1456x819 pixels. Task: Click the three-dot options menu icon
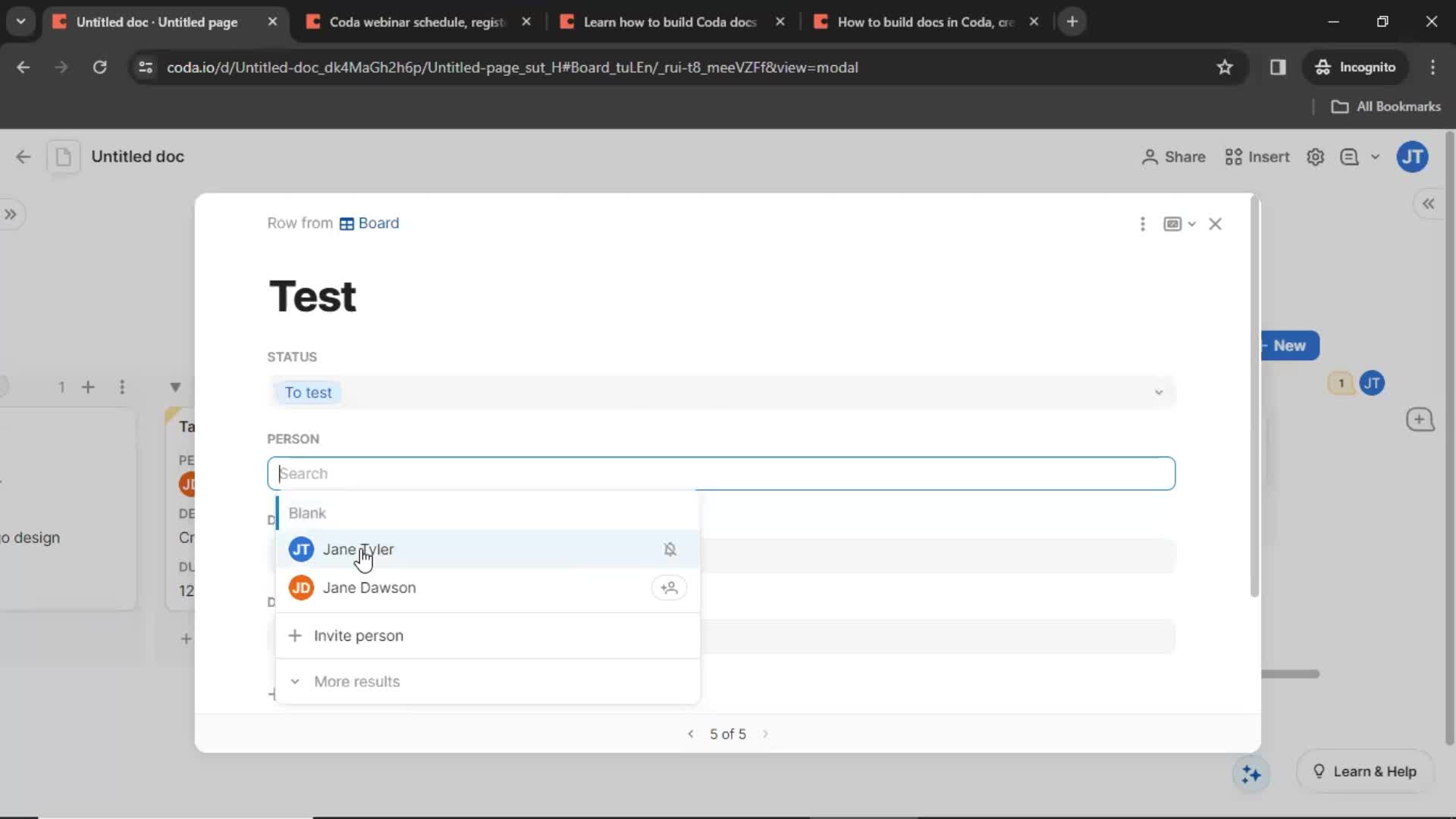point(1143,223)
